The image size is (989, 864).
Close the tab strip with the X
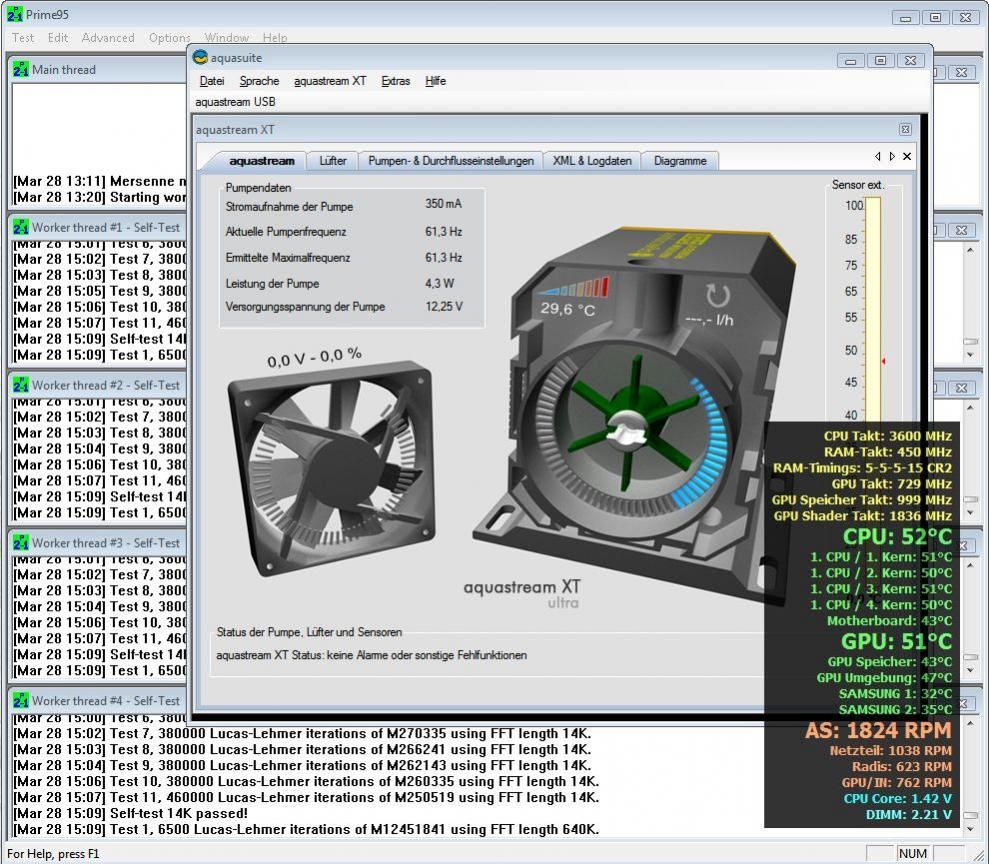point(907,156)
